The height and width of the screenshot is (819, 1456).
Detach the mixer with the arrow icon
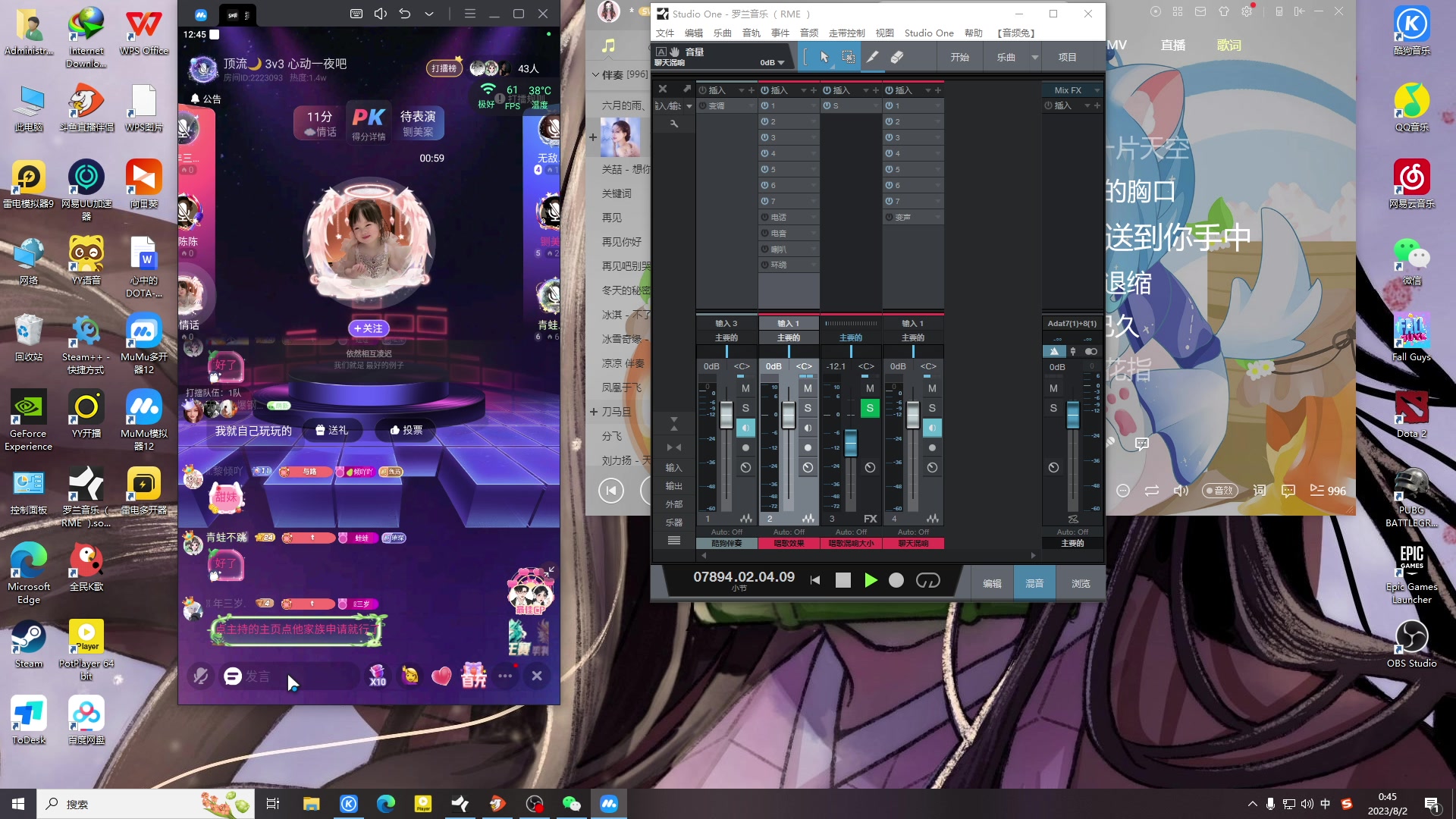point(686,89)
